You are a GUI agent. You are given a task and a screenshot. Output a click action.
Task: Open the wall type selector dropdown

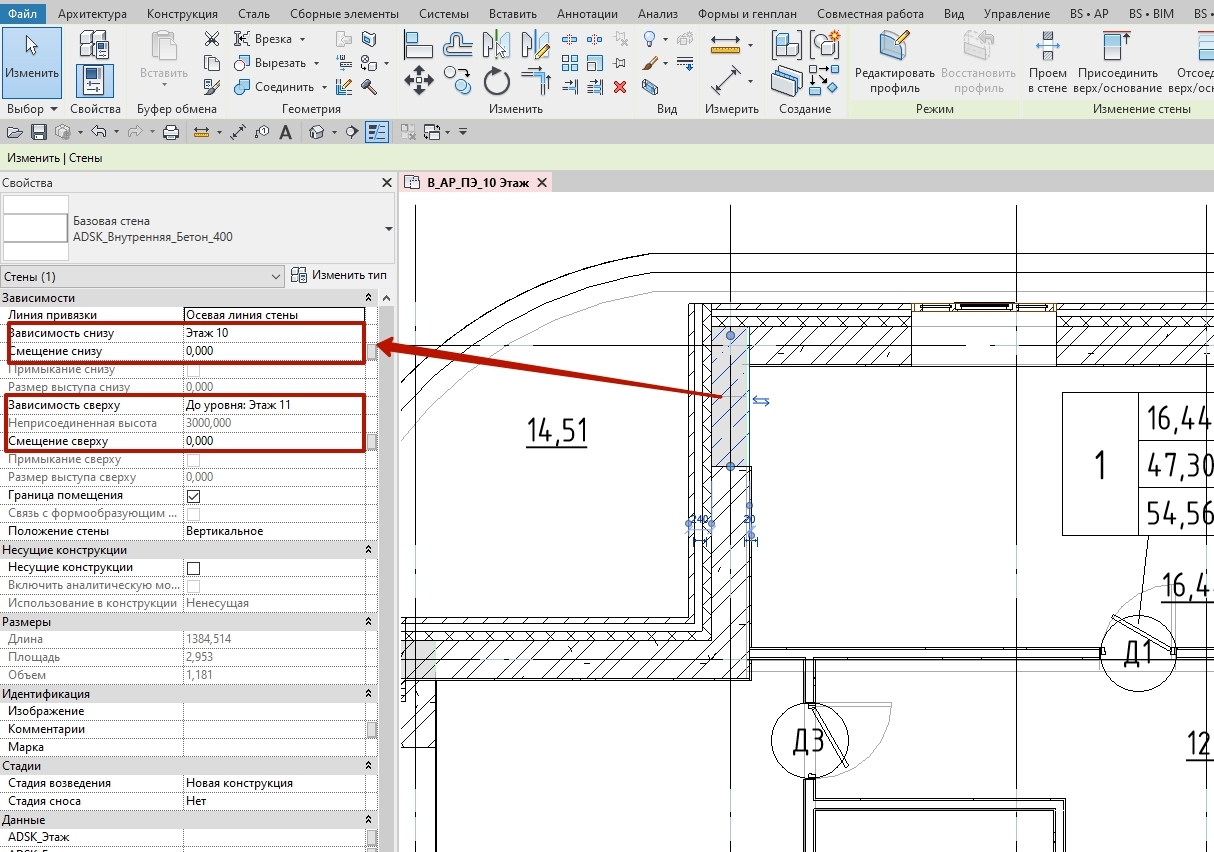(389, 228)
